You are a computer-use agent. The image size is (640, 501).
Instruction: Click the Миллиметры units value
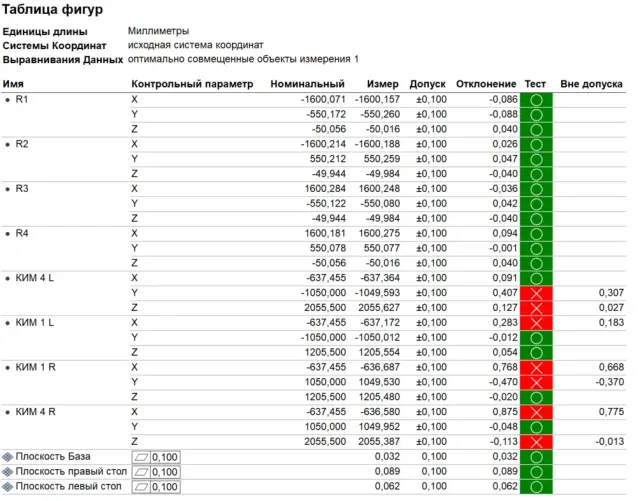(x=158, y=31)
